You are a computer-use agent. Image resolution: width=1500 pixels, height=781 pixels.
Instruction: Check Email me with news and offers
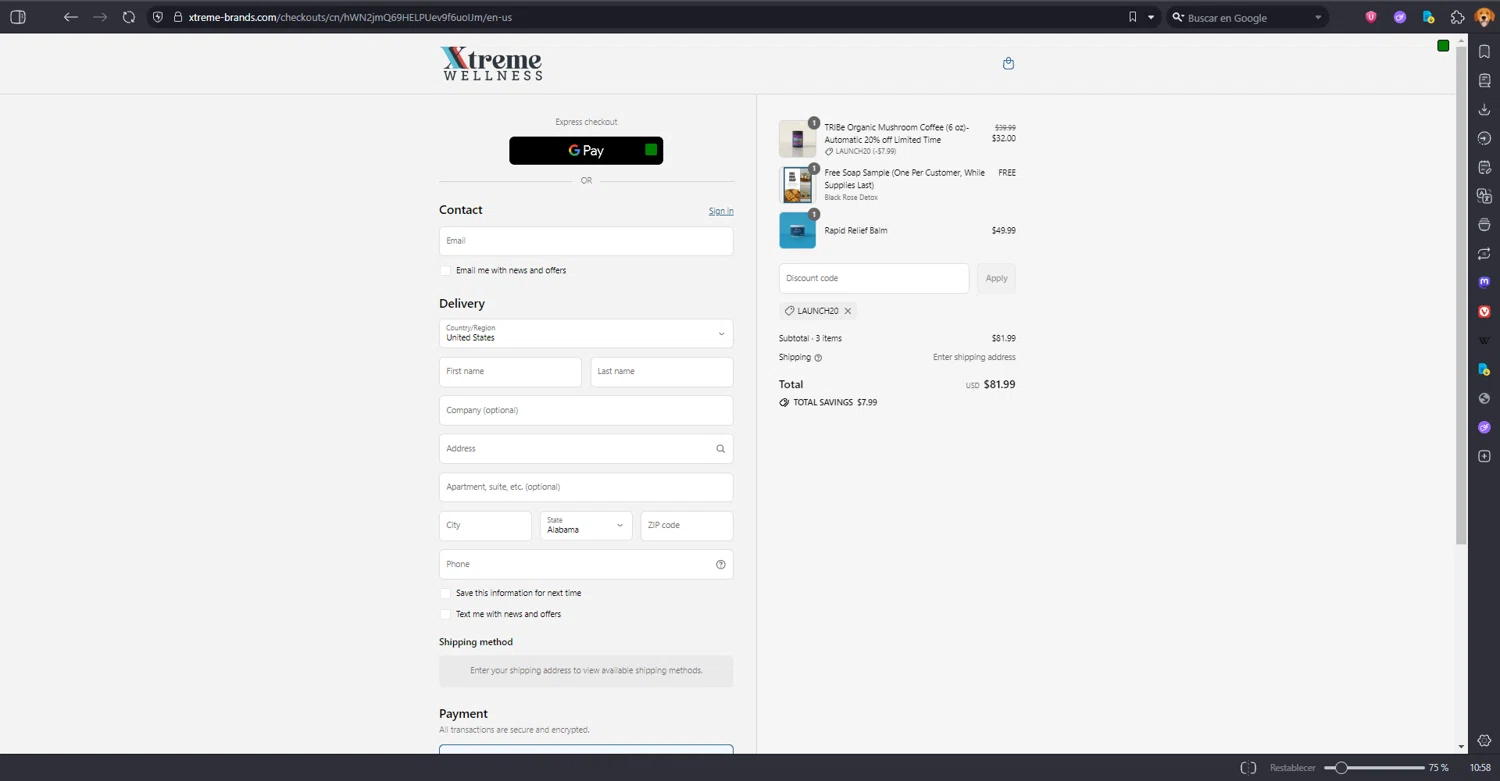click(x=446, y=270)
